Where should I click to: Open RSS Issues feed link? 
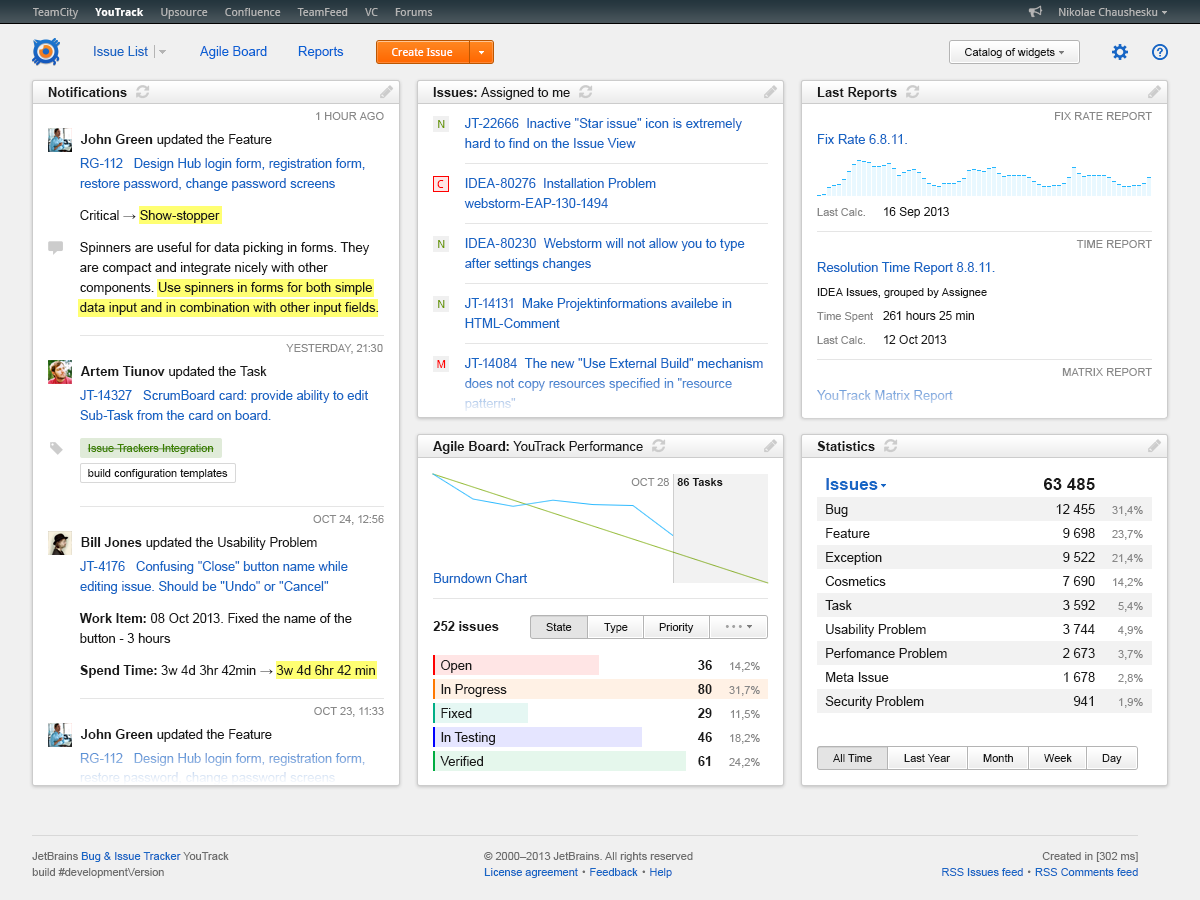coord(982,872)
